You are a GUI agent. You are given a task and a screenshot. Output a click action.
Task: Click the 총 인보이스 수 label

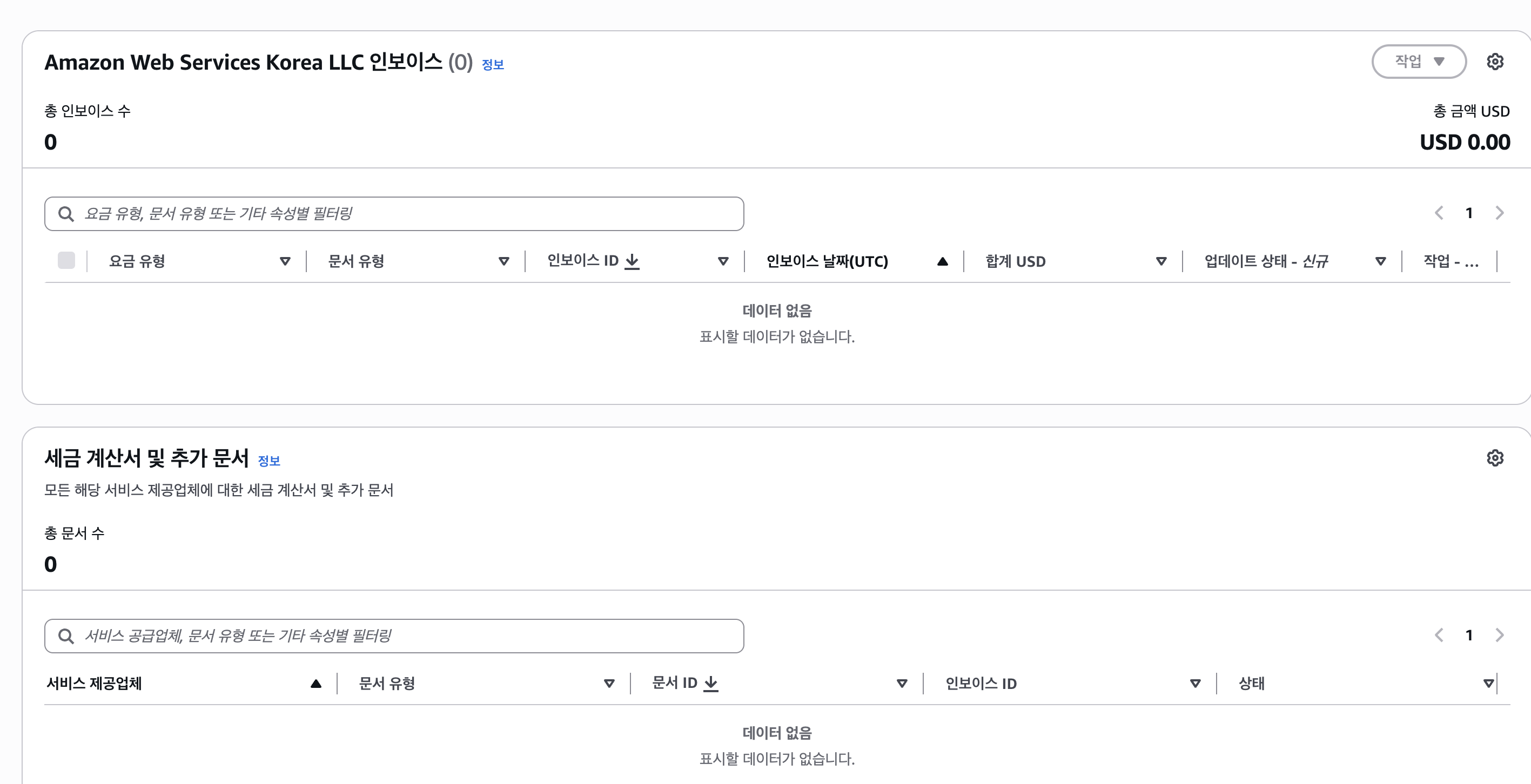point(88,111)
